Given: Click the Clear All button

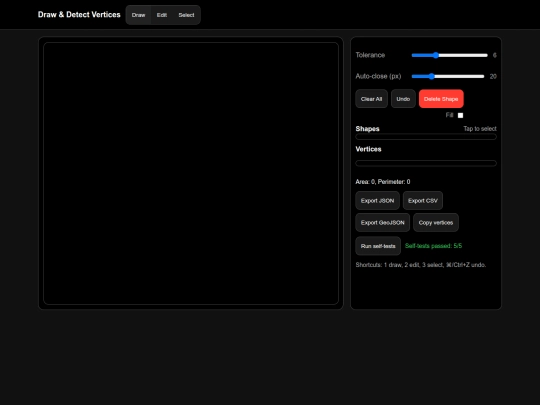Looking at the screenshot, I should (371, 99).
